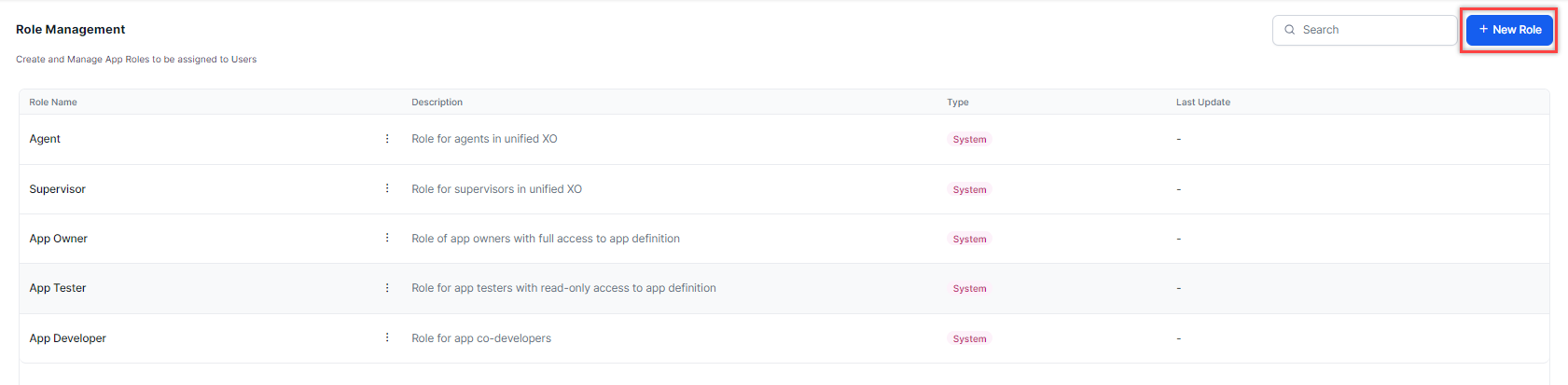This screenshot has width=1568, height=385.
Task: Open the App Tester role
Action: [x=57, y=288]
